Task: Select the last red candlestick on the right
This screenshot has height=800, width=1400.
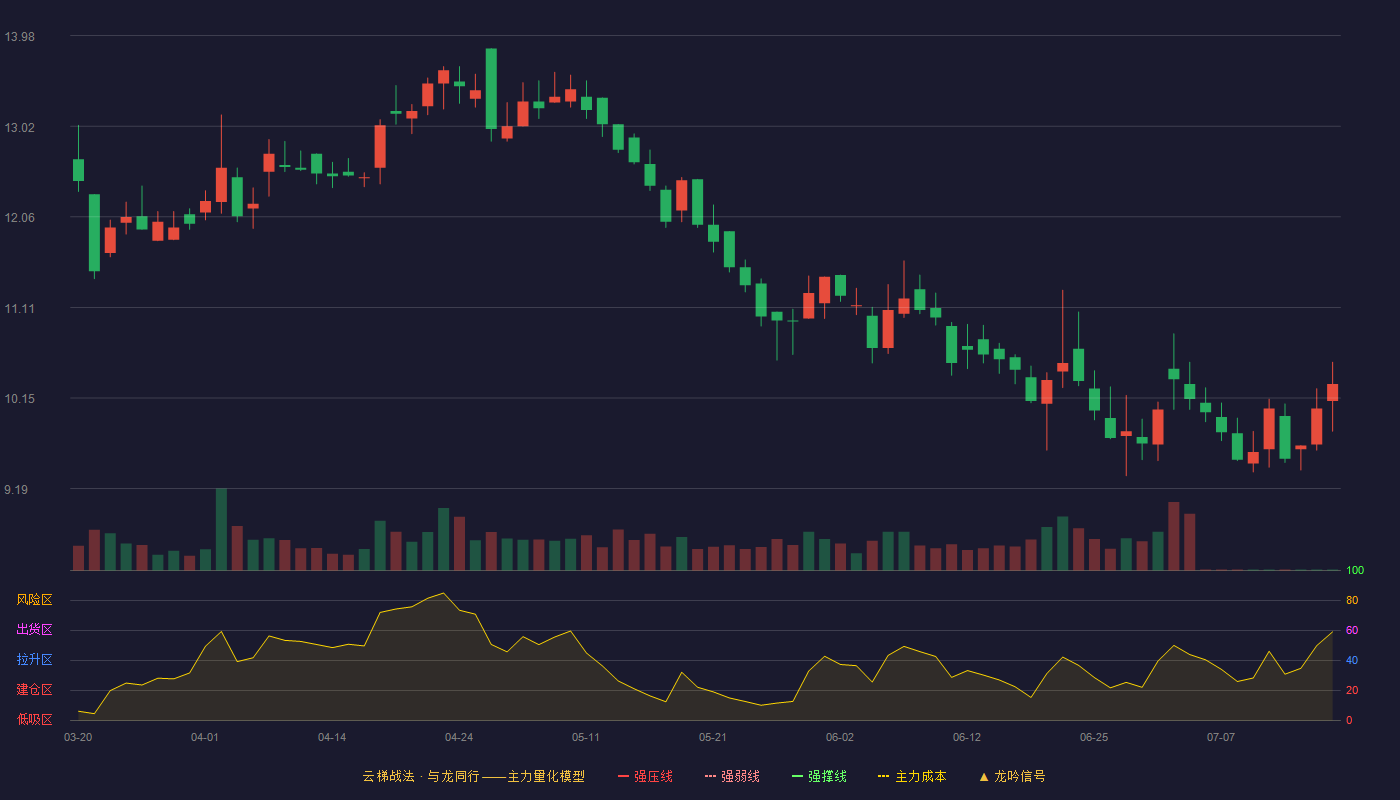Action: pyautogui.click(x=1332, y=392)
